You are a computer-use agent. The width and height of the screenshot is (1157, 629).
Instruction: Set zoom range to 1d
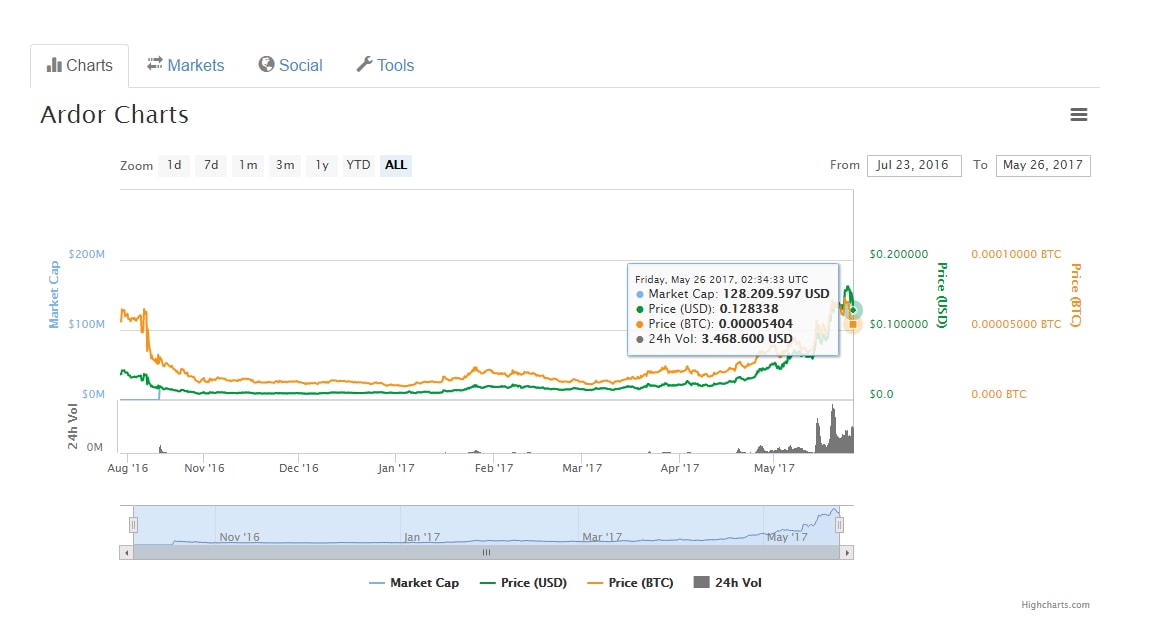click(x=174, y=165)
